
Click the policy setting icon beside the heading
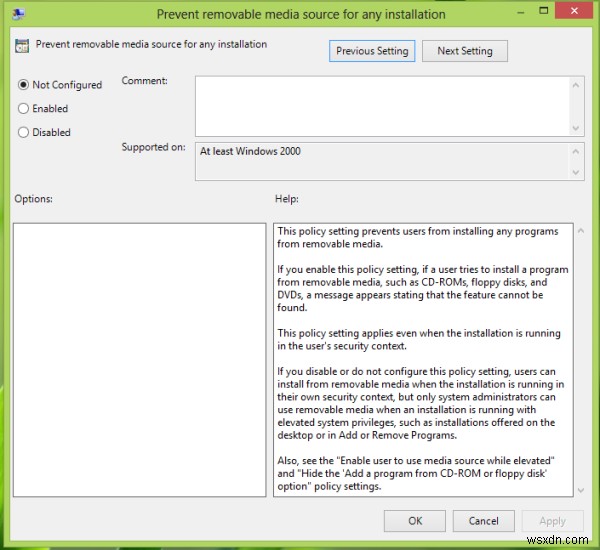22,46
